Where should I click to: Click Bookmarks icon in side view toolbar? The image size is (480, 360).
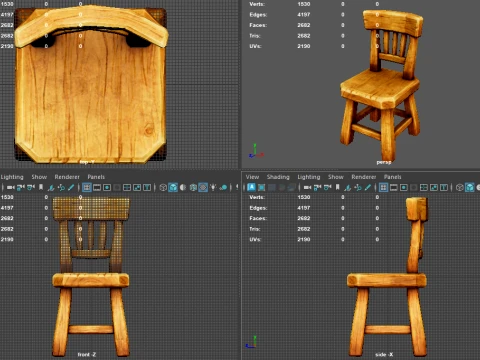coord(337,187)
